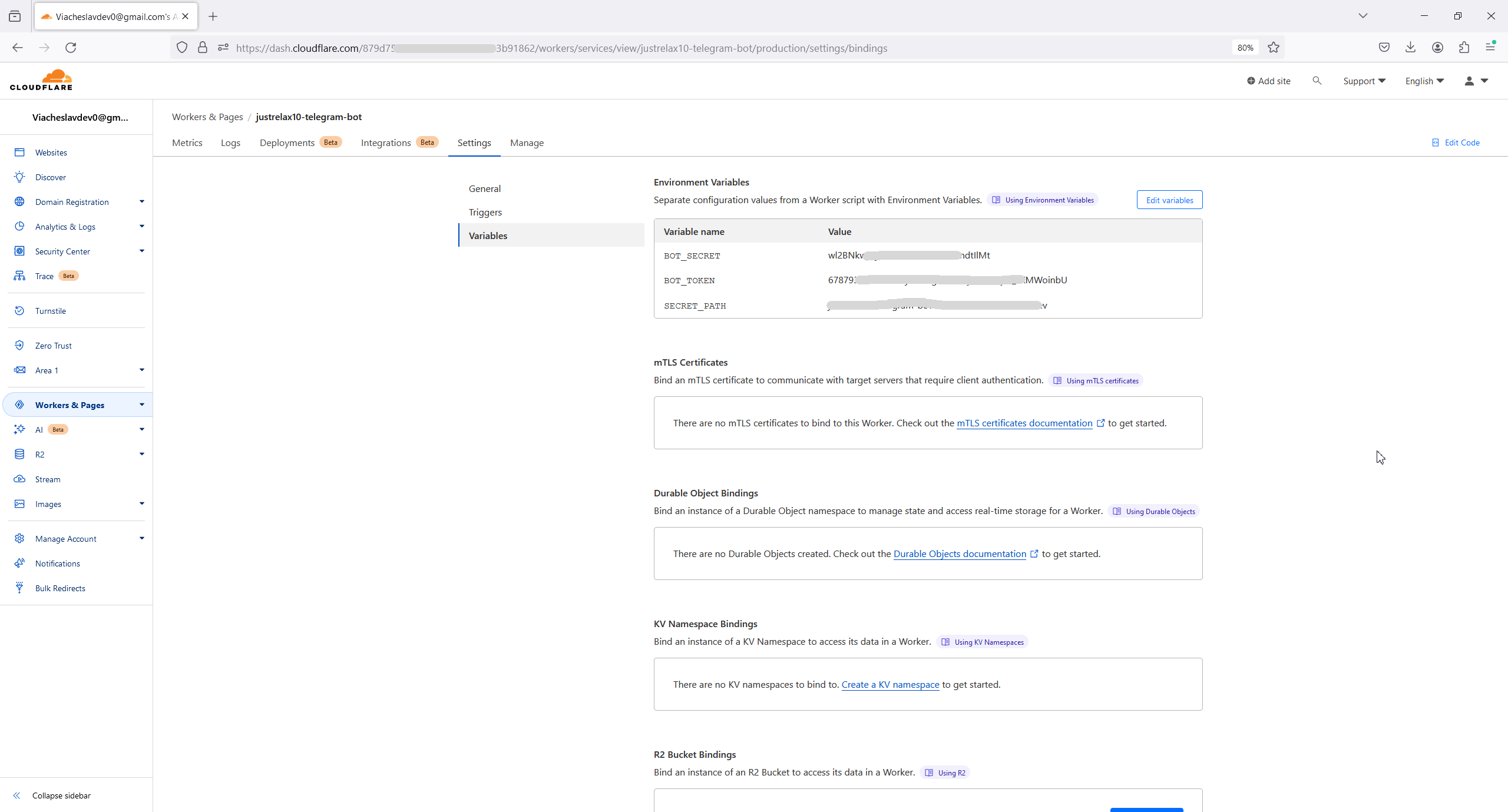
Task: Open Notifications in the sidebar
Action: tap(57, 564)
